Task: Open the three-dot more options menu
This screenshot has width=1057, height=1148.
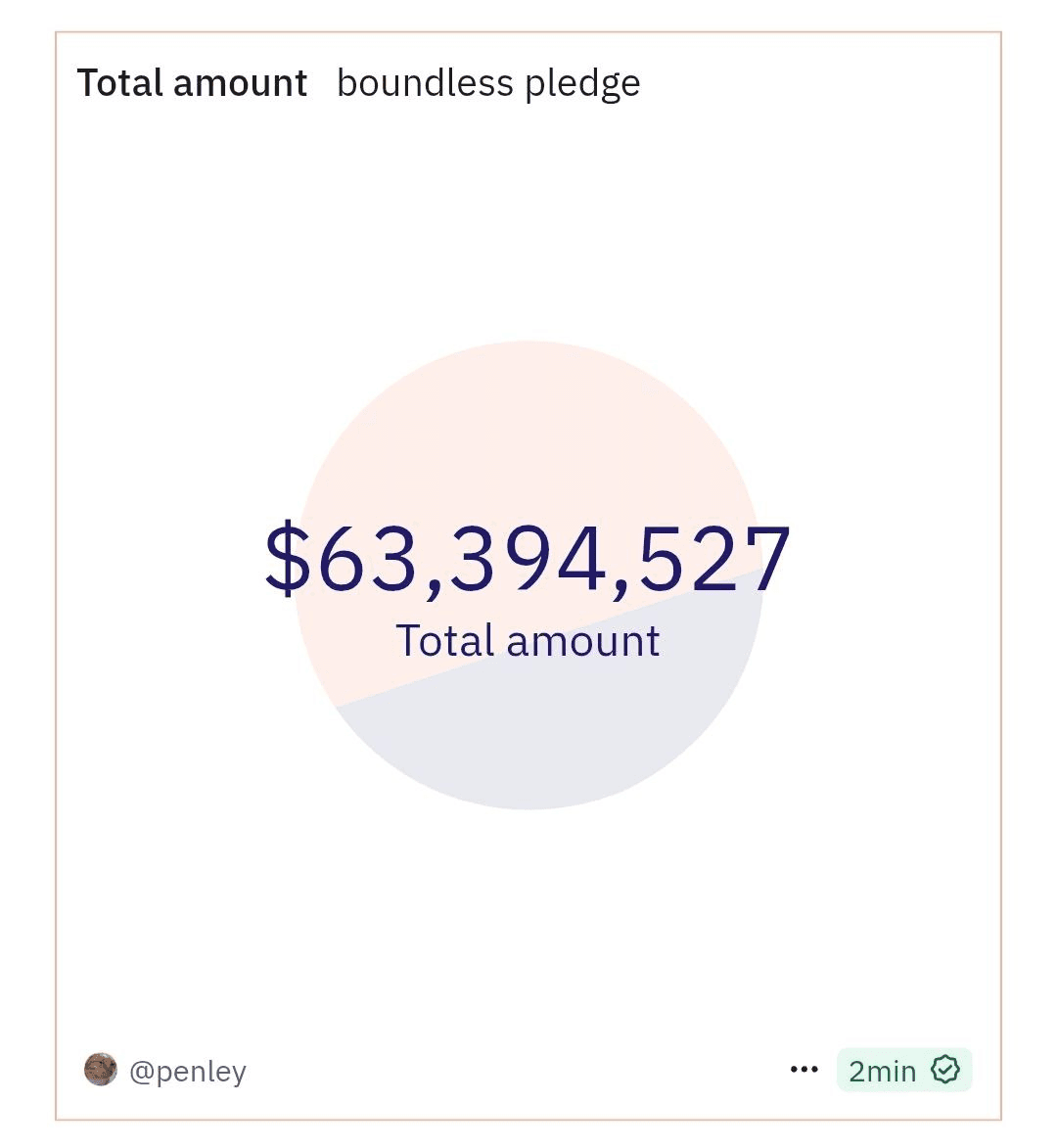Action: tap(804, 1070)
